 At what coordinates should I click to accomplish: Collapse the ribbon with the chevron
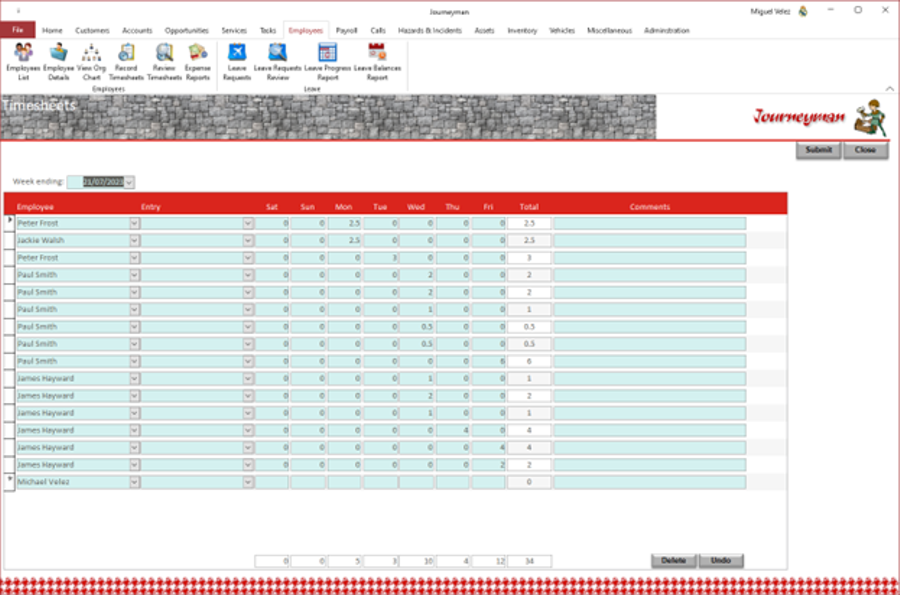point(889,88)
